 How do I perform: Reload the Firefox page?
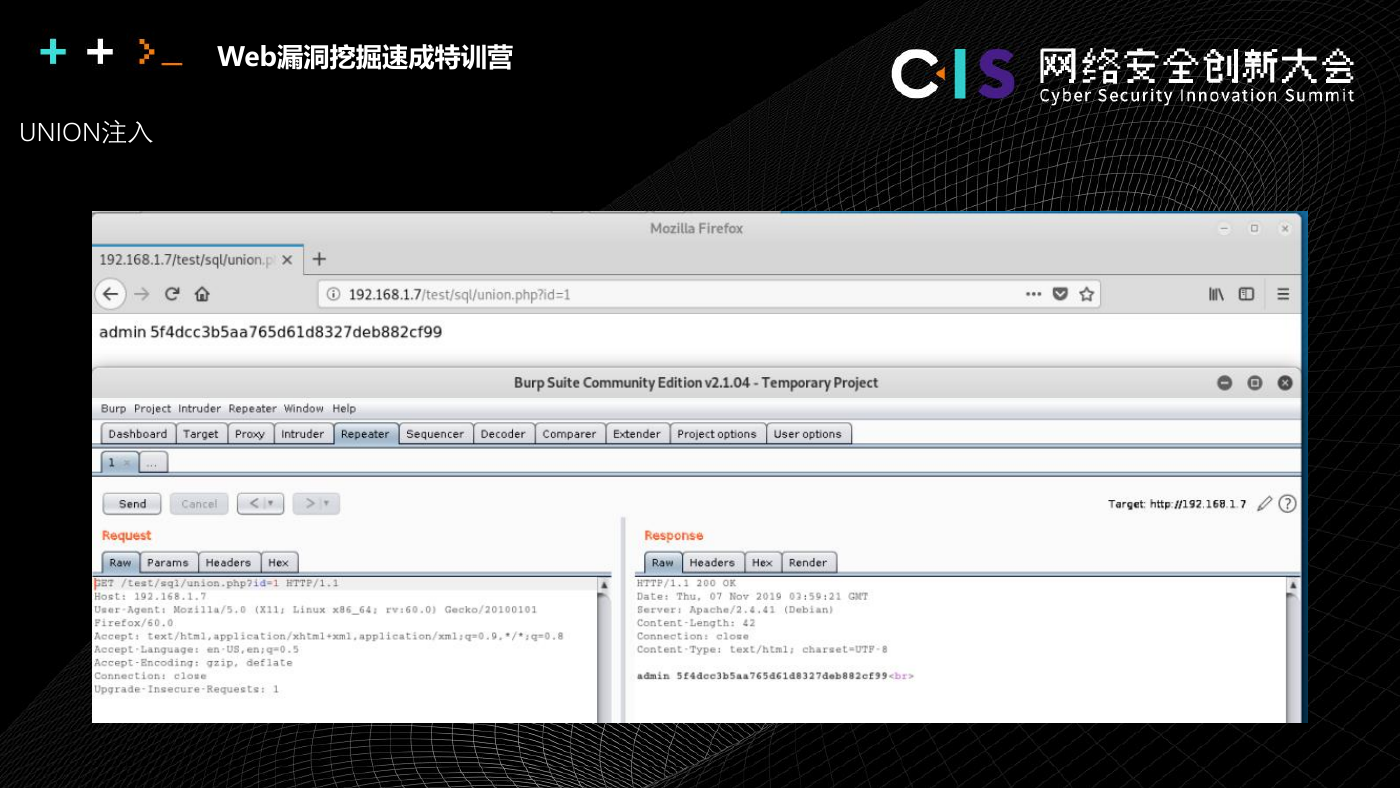172,294
